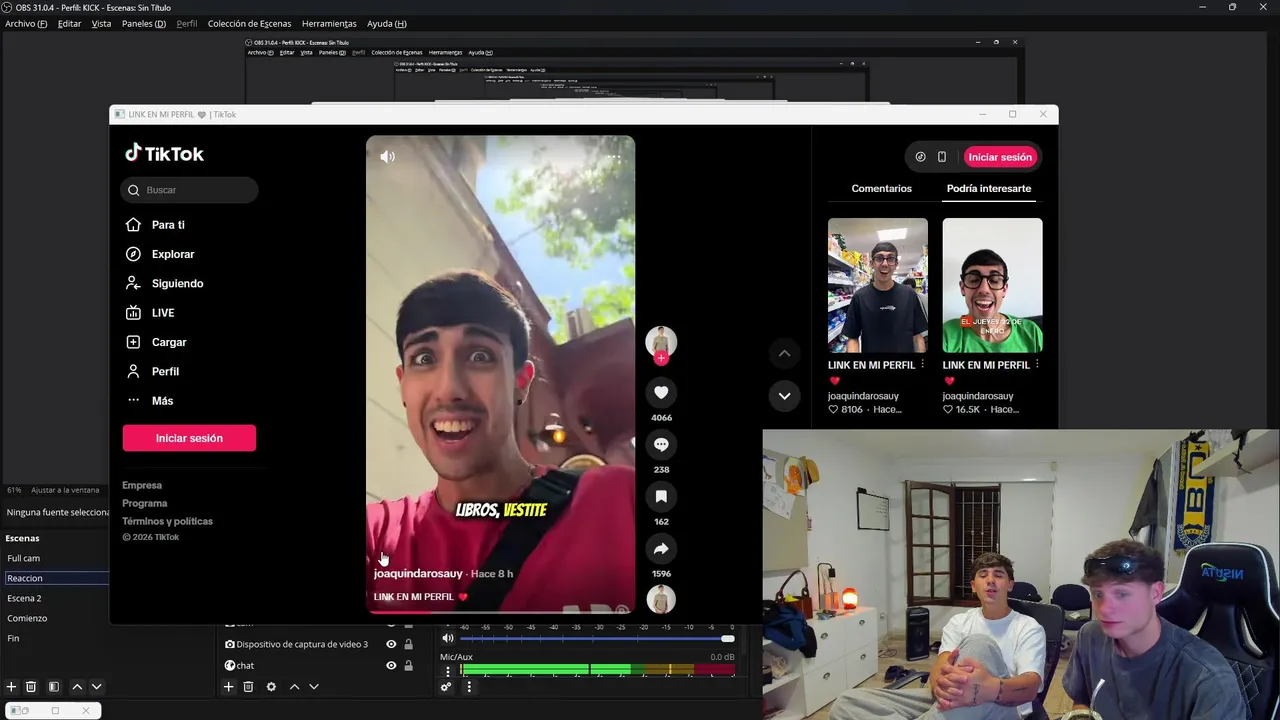Mute the audio channel speaker icon in mixer
The height and width of the screenshot is (720, 1280).
[448, 638]
